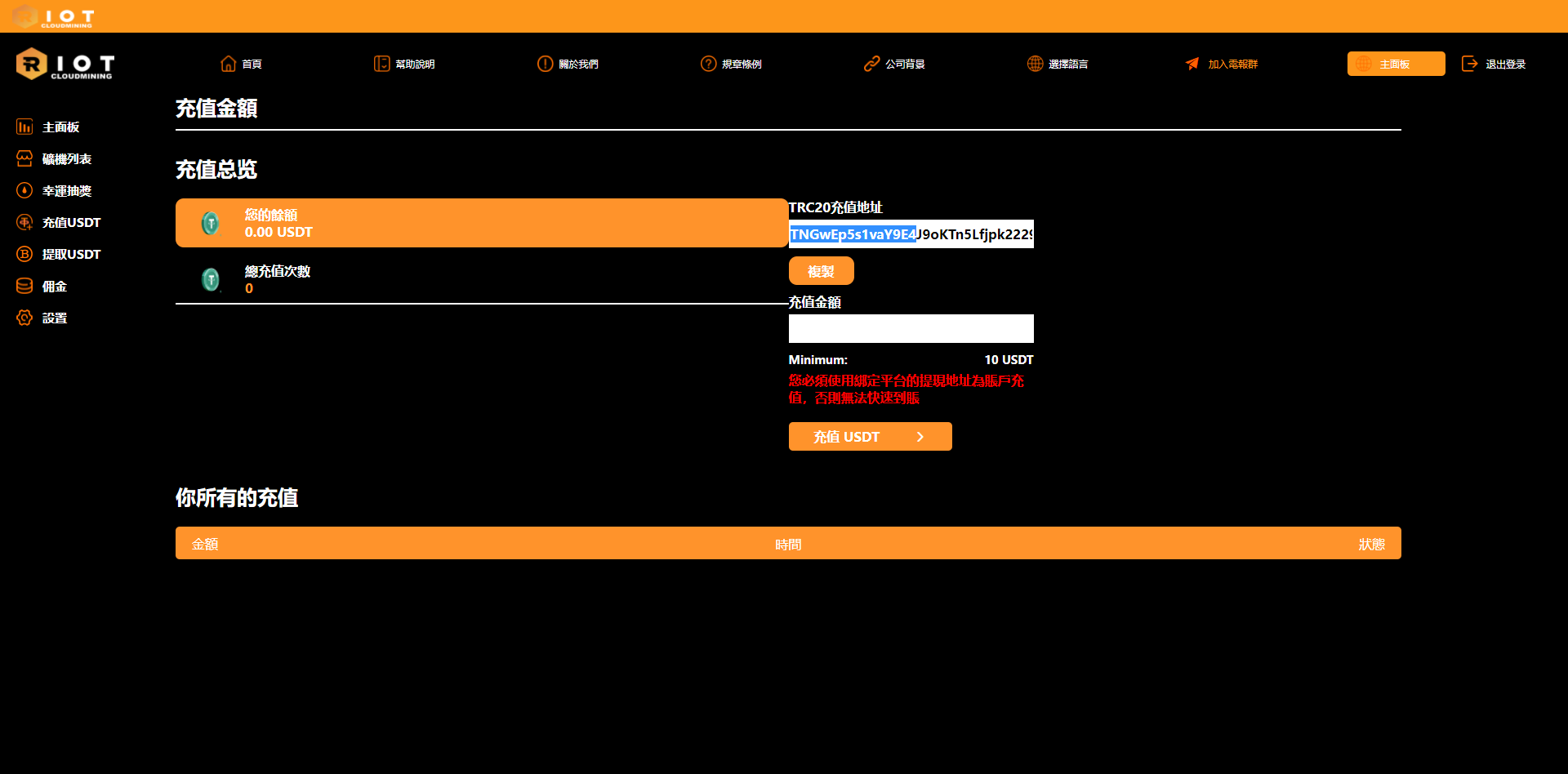This screenshot has width=1568, height=774.
Task: Click the home icon in top navigation
Action: tap(229, 64)
